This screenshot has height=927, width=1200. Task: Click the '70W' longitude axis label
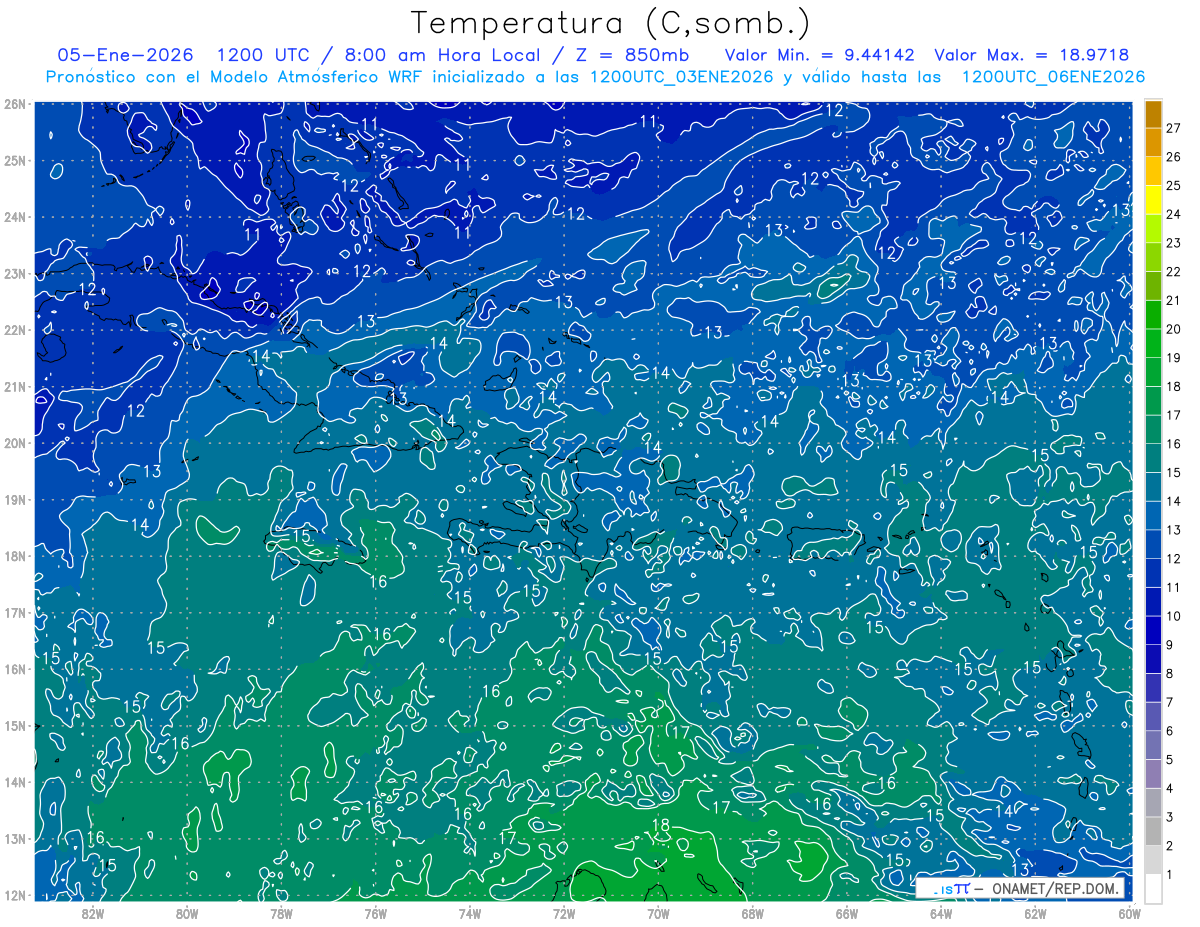click(658, 912)
